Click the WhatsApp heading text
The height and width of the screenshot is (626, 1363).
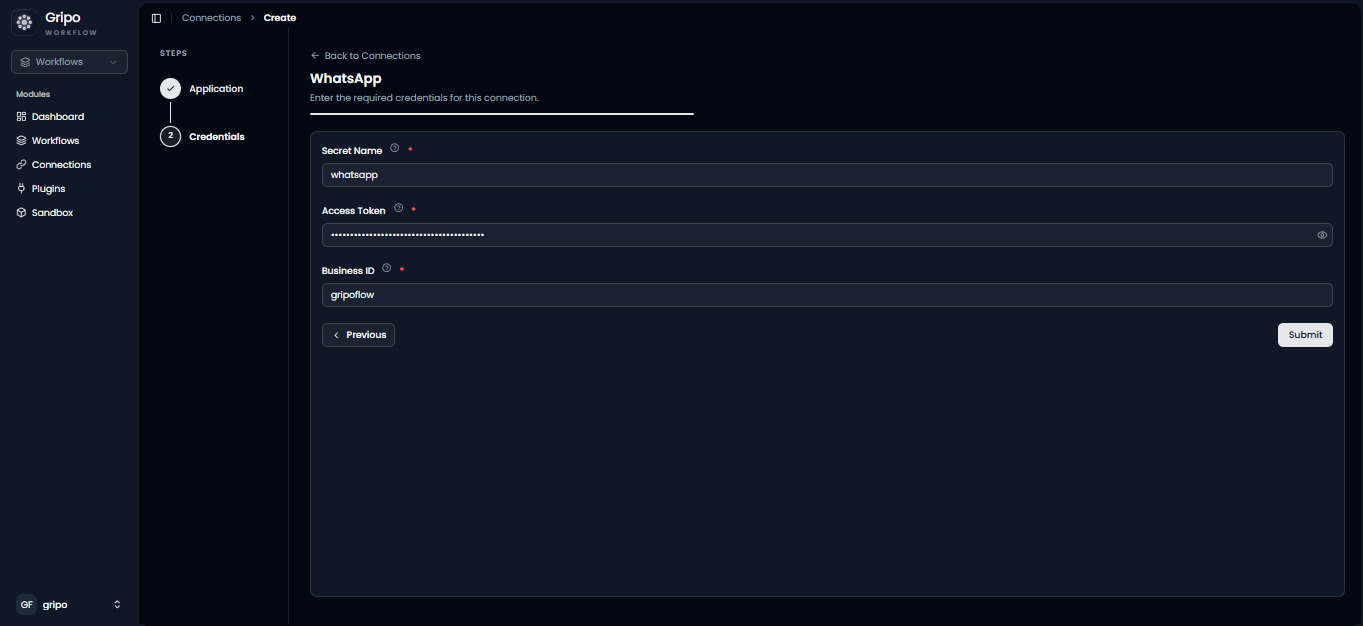coord(346,78)
